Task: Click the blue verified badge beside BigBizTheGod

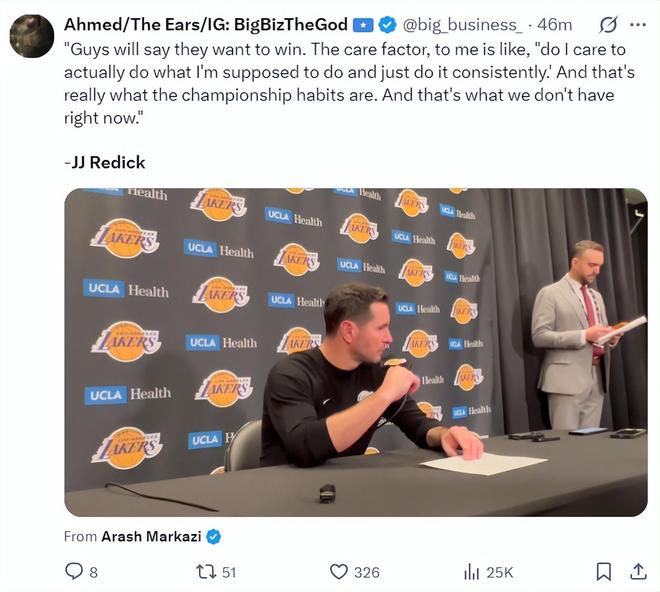Action: point(387,24)
